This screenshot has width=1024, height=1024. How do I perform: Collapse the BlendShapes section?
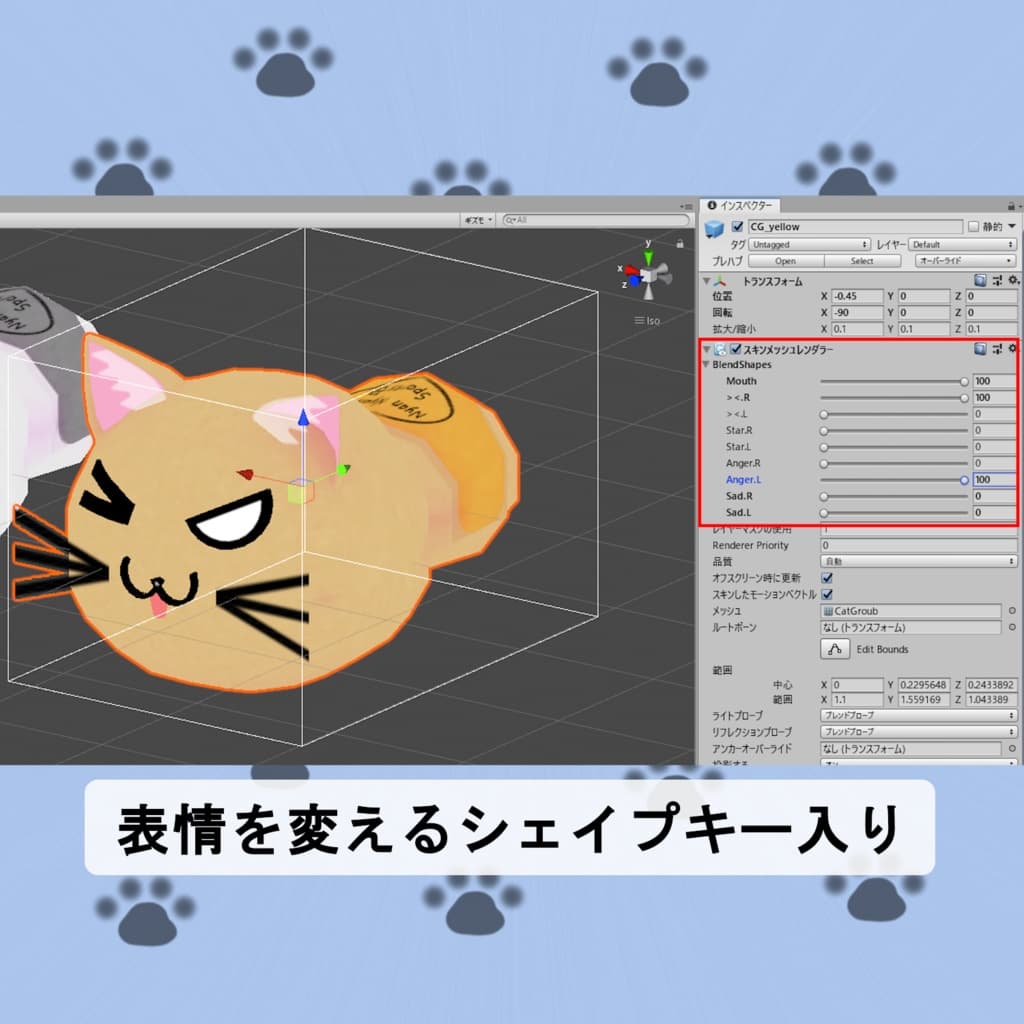(706, 363)
